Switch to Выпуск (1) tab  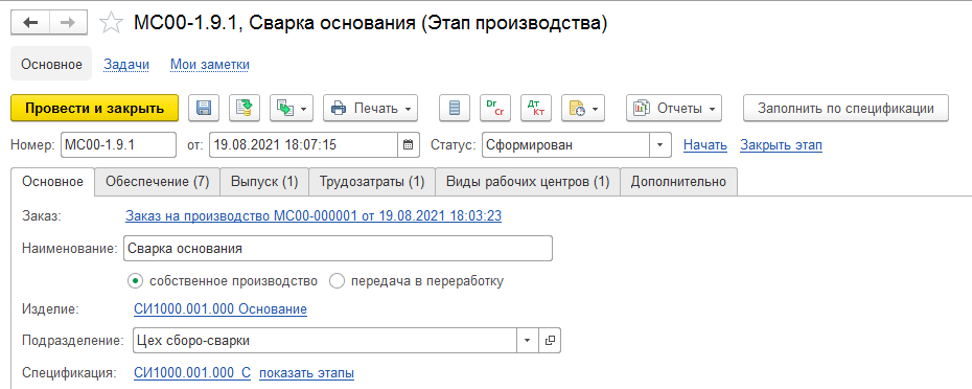(x=265, y=182)
